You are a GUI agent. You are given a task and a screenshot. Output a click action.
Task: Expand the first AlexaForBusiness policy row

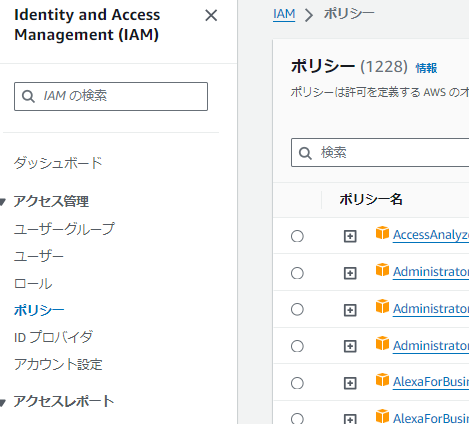click(x=350, y=383)
